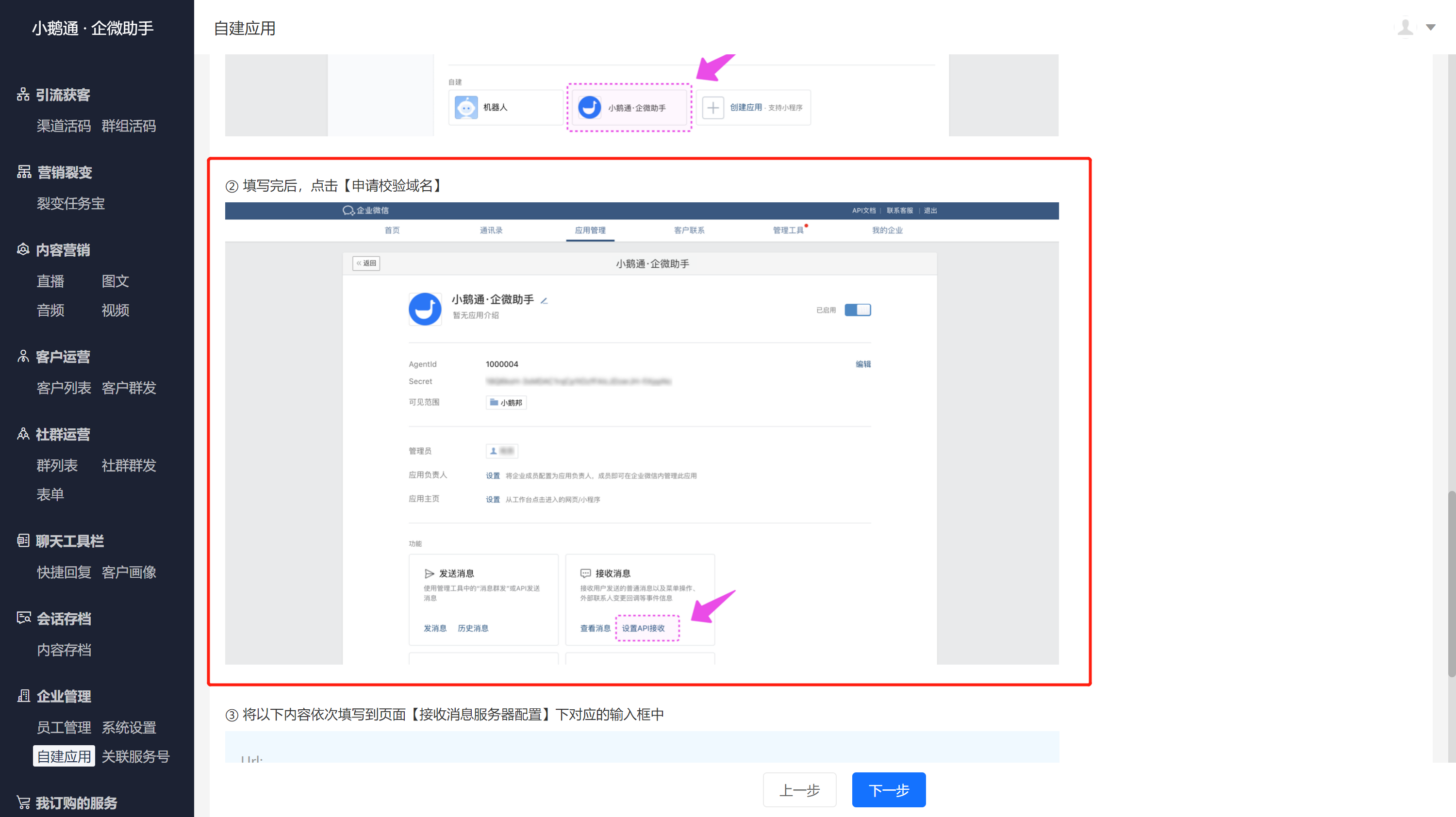
Task: Select the 自建应用 menu item
Action: click(x=64, y=756)
